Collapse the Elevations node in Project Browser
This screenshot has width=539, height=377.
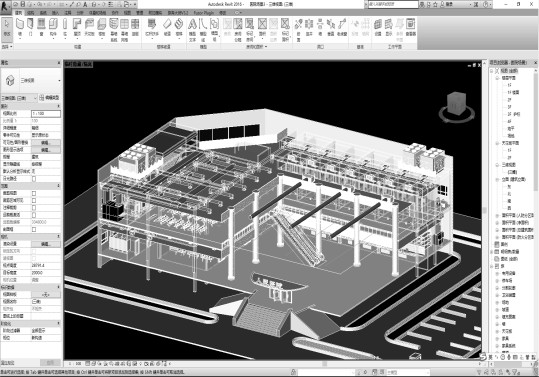point(497,179)
